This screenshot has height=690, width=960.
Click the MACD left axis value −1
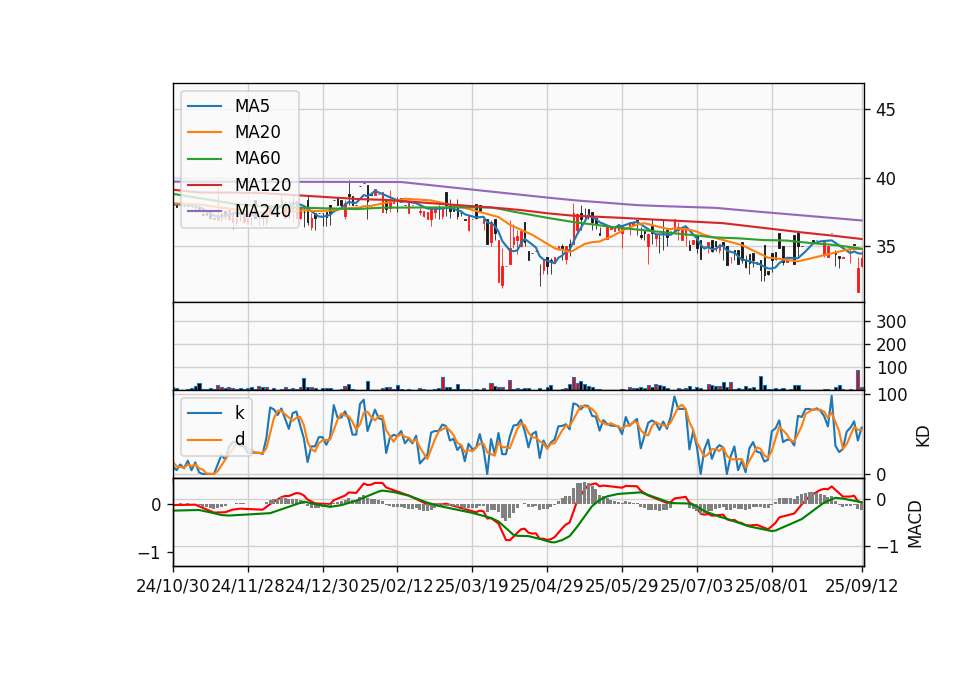click(x=150, y=553)
